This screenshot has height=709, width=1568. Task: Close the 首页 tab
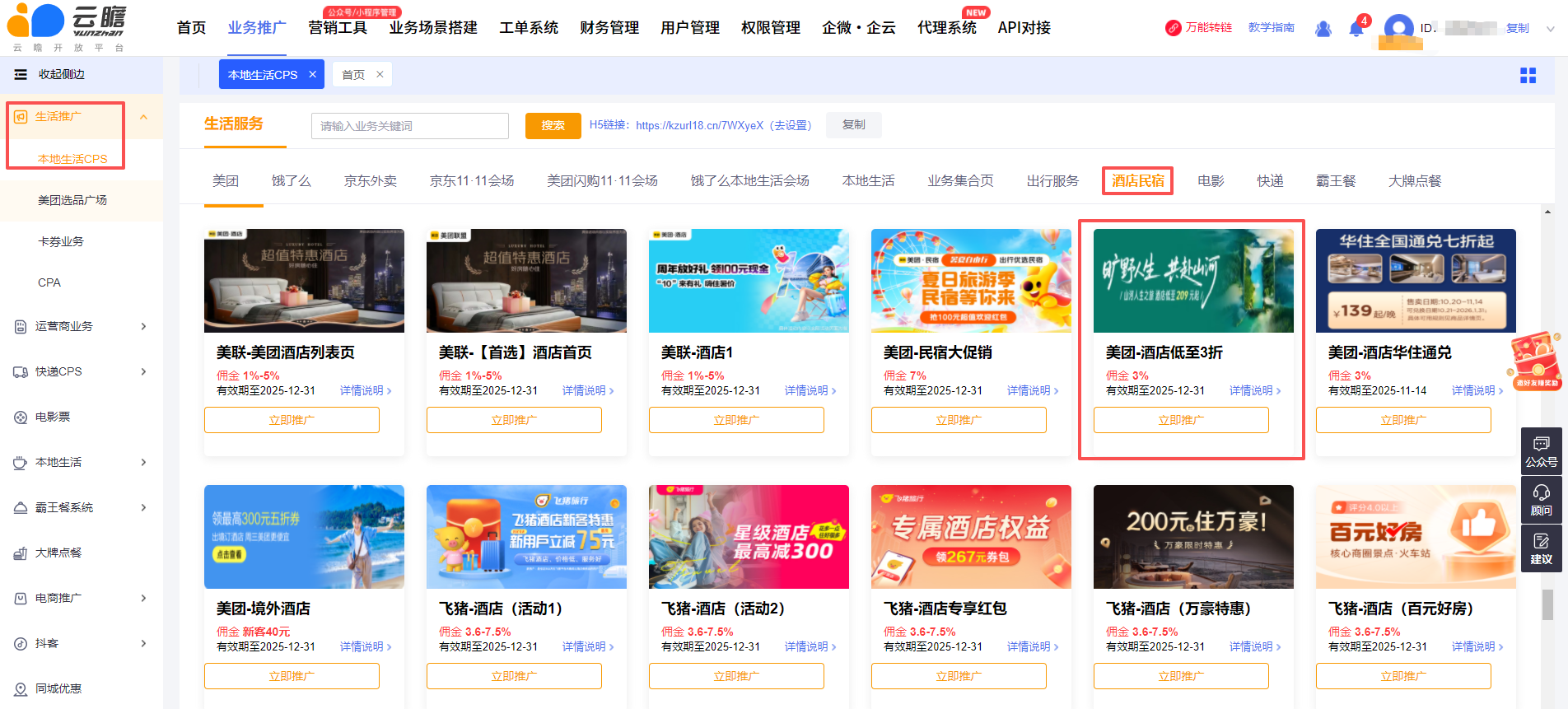[x=380, y=74]
